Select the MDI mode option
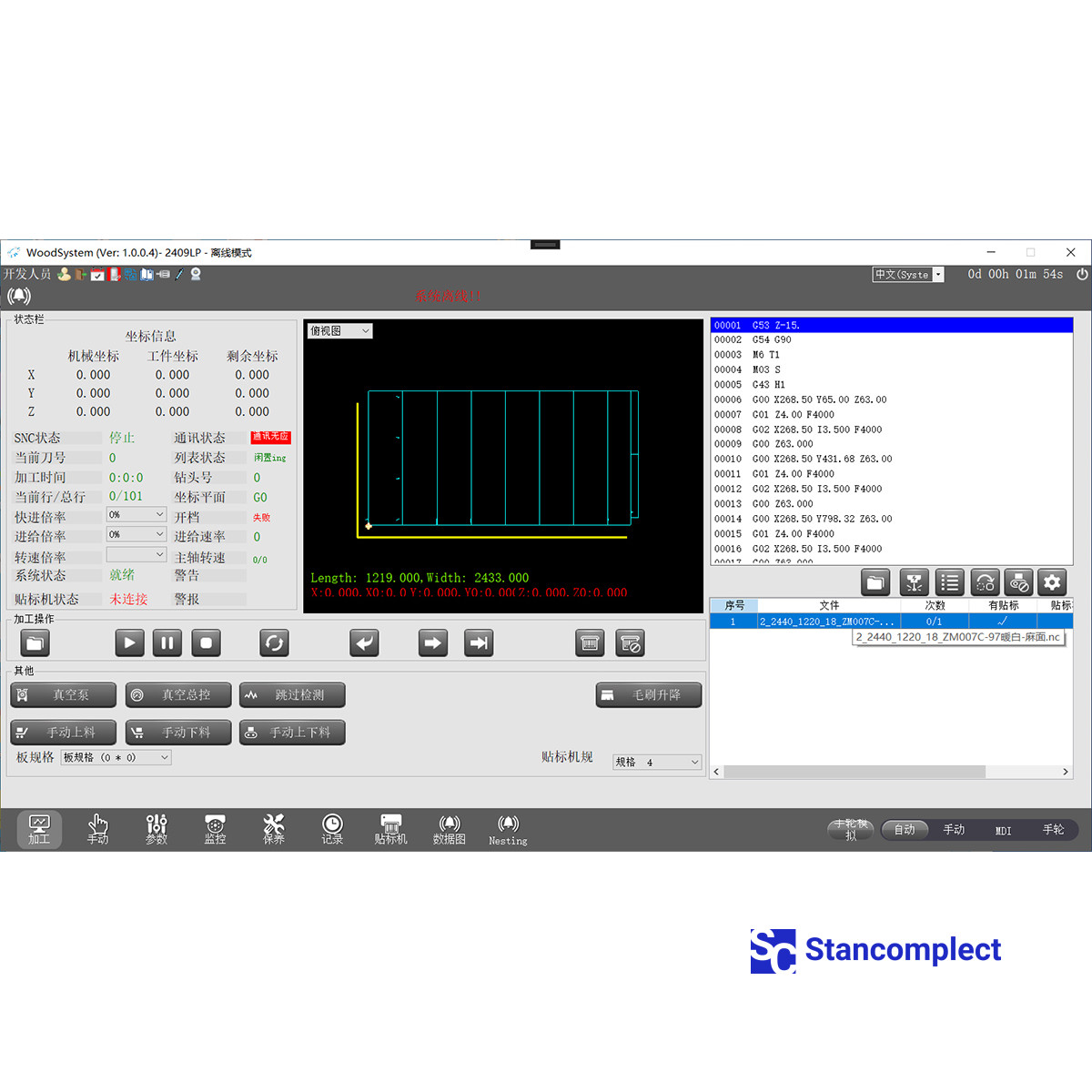The width and height of the screenshot is (1092, 1092). (x=1003, y=830)
